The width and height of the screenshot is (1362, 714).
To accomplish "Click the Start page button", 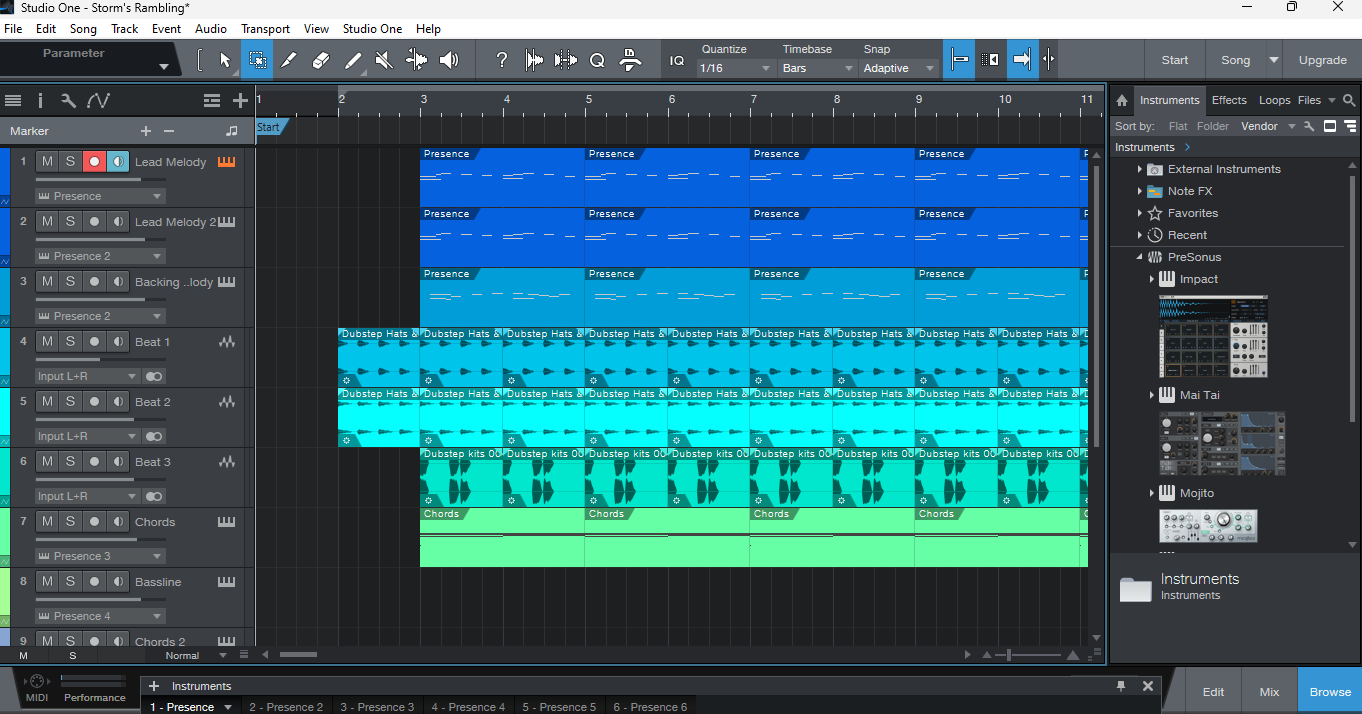I will (1174, 60).
